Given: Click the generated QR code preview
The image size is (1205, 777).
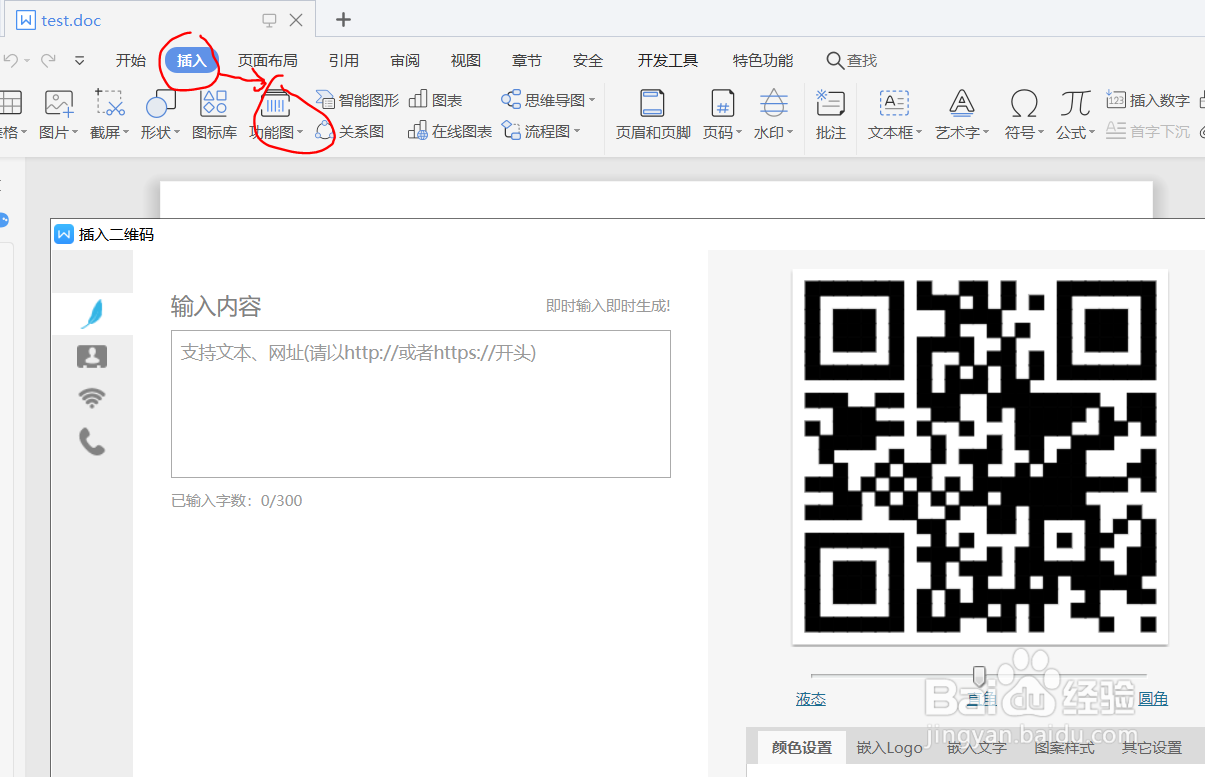Looking at the screenshot, I should coord(980,457).
